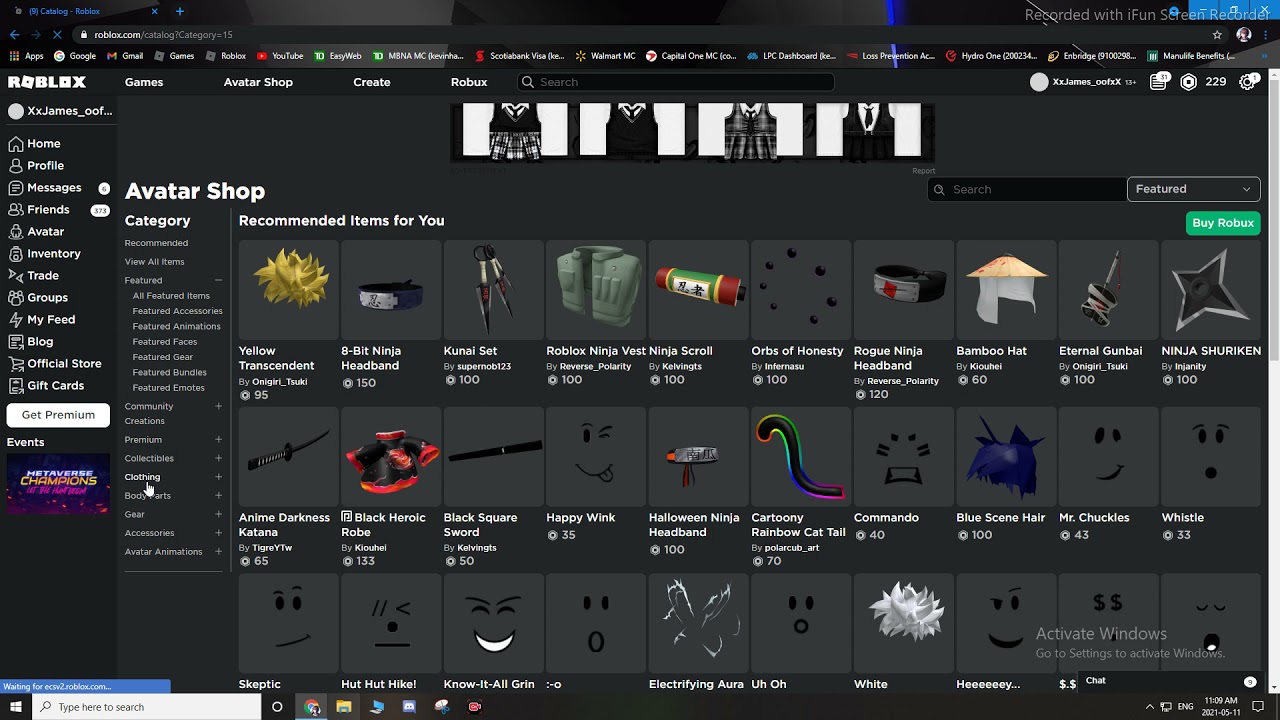1280x720 pixels.
Task: Open a new browser tab
Action: click(x=179, y=11)
